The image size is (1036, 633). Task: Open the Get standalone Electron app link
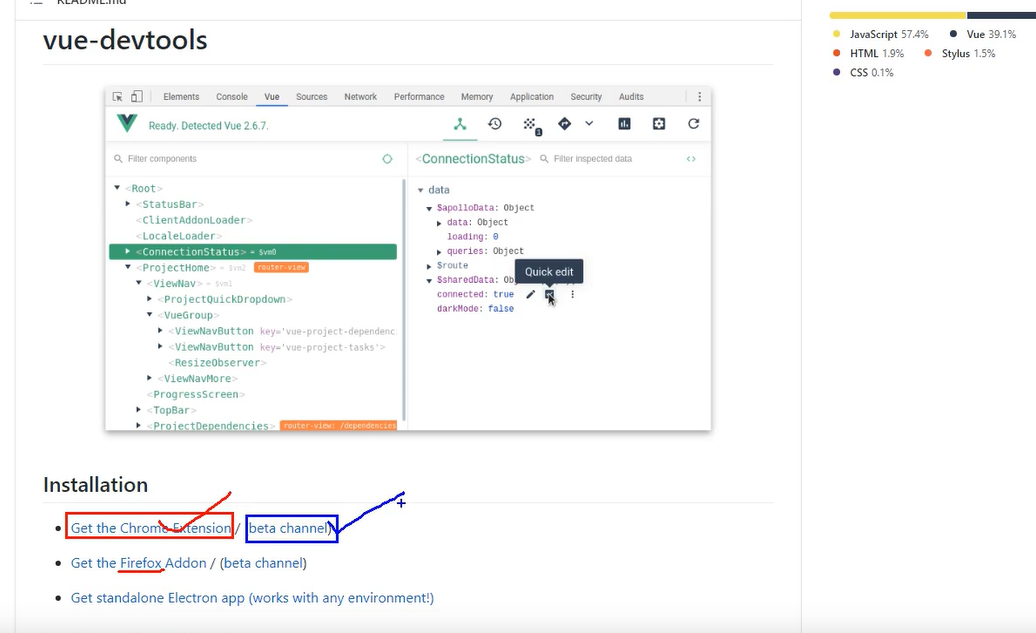click(252, 598)
